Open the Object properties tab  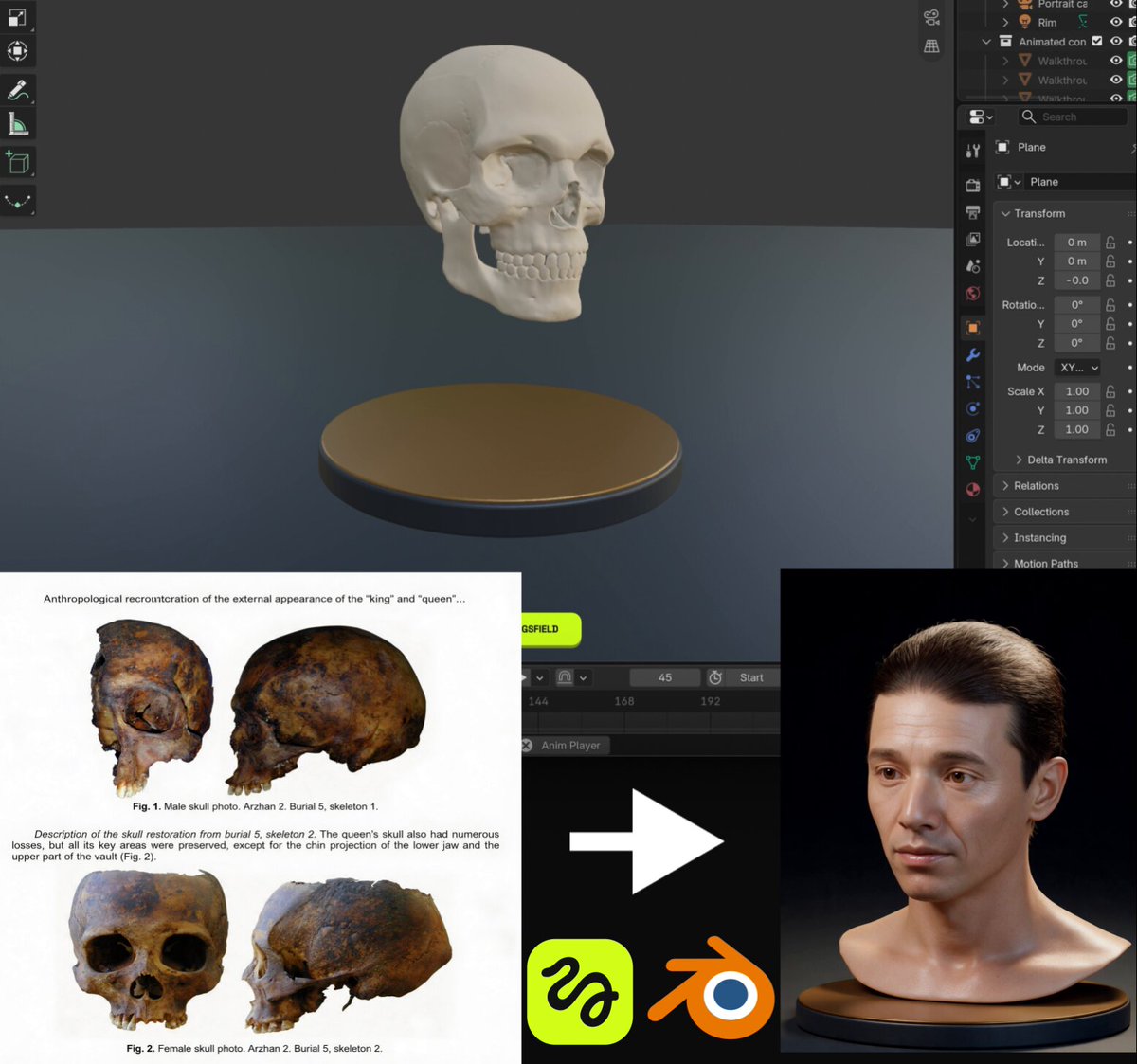pyautogui.click(x=973, y=328)
